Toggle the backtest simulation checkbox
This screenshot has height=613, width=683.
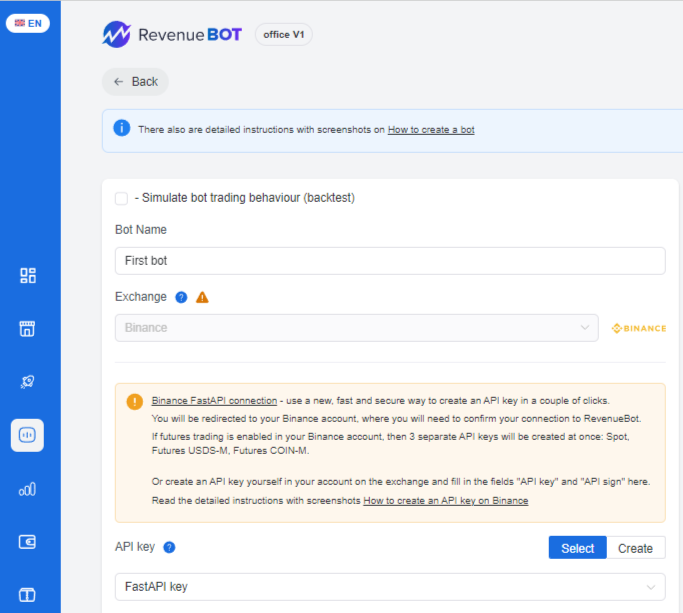coord(121,198)
